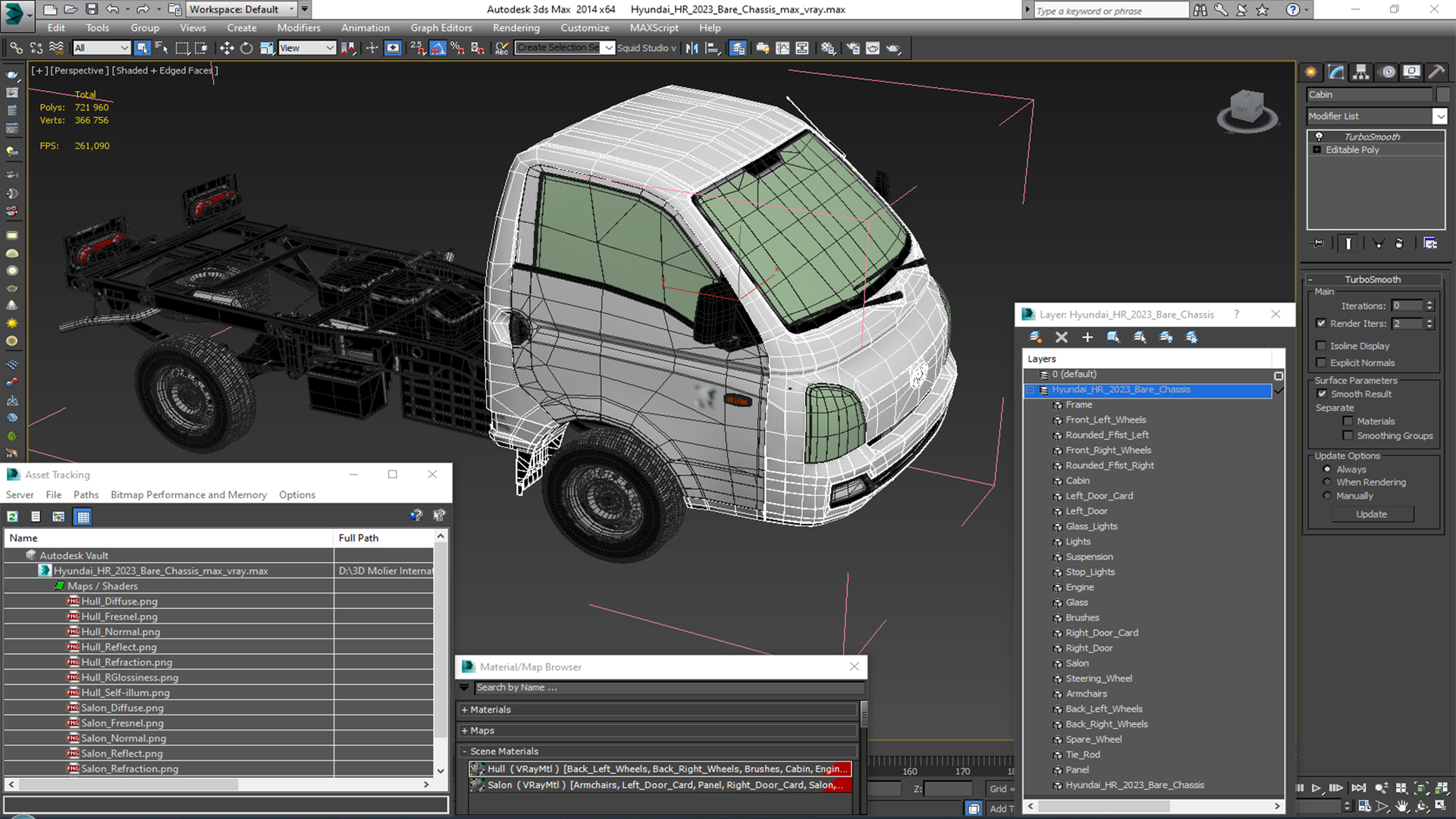The height and width of the screenshot is (819, 1456).
Task: Select Hull VRayMtl scene material
Action: 660,769
